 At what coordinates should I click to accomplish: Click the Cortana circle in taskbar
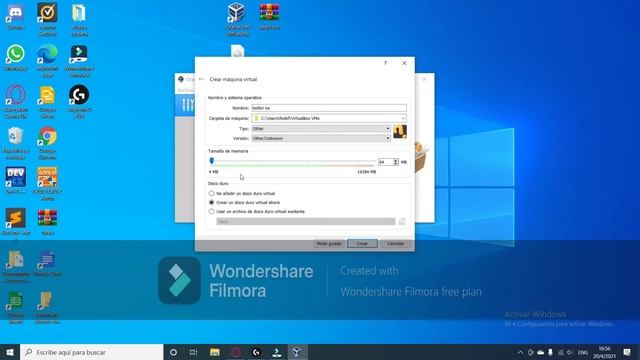point(173,352)
